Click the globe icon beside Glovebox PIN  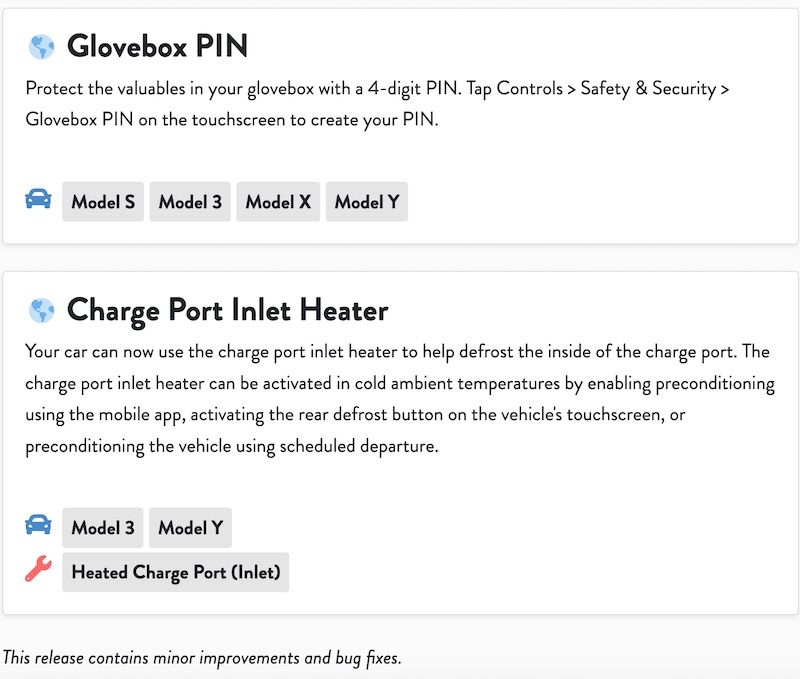point(41,47)
